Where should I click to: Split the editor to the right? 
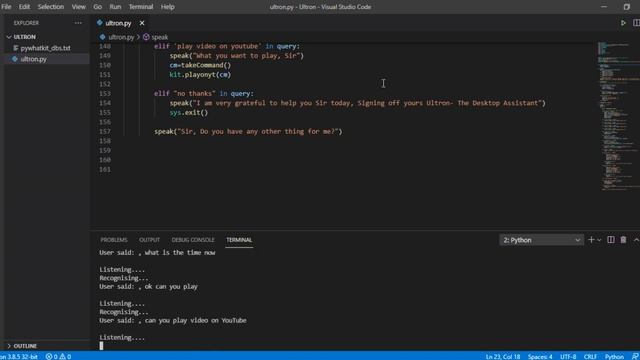click(636, 23)
